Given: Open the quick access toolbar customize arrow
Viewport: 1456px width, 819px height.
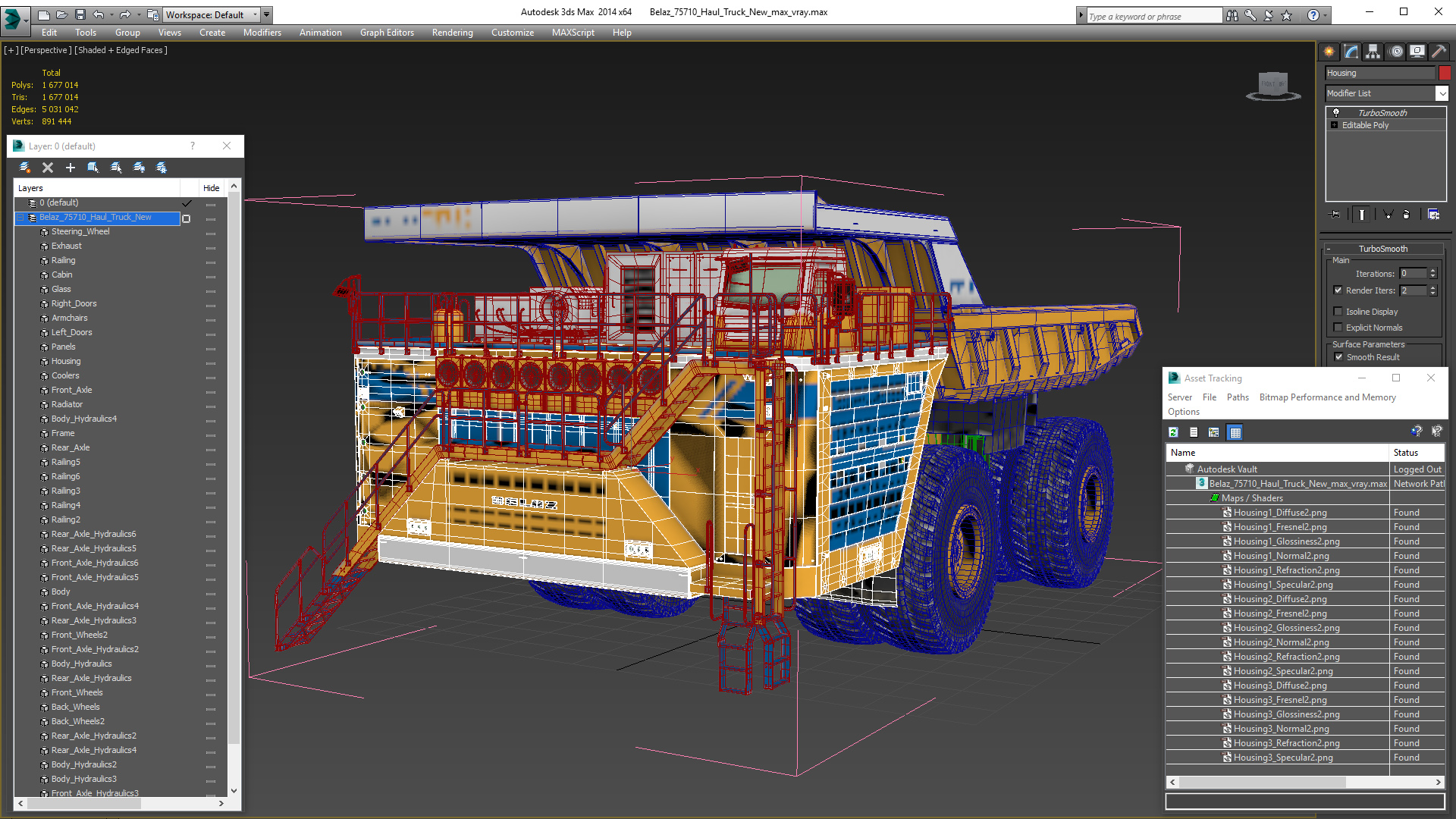Looking at the screenshot, I should coord(267,14).
